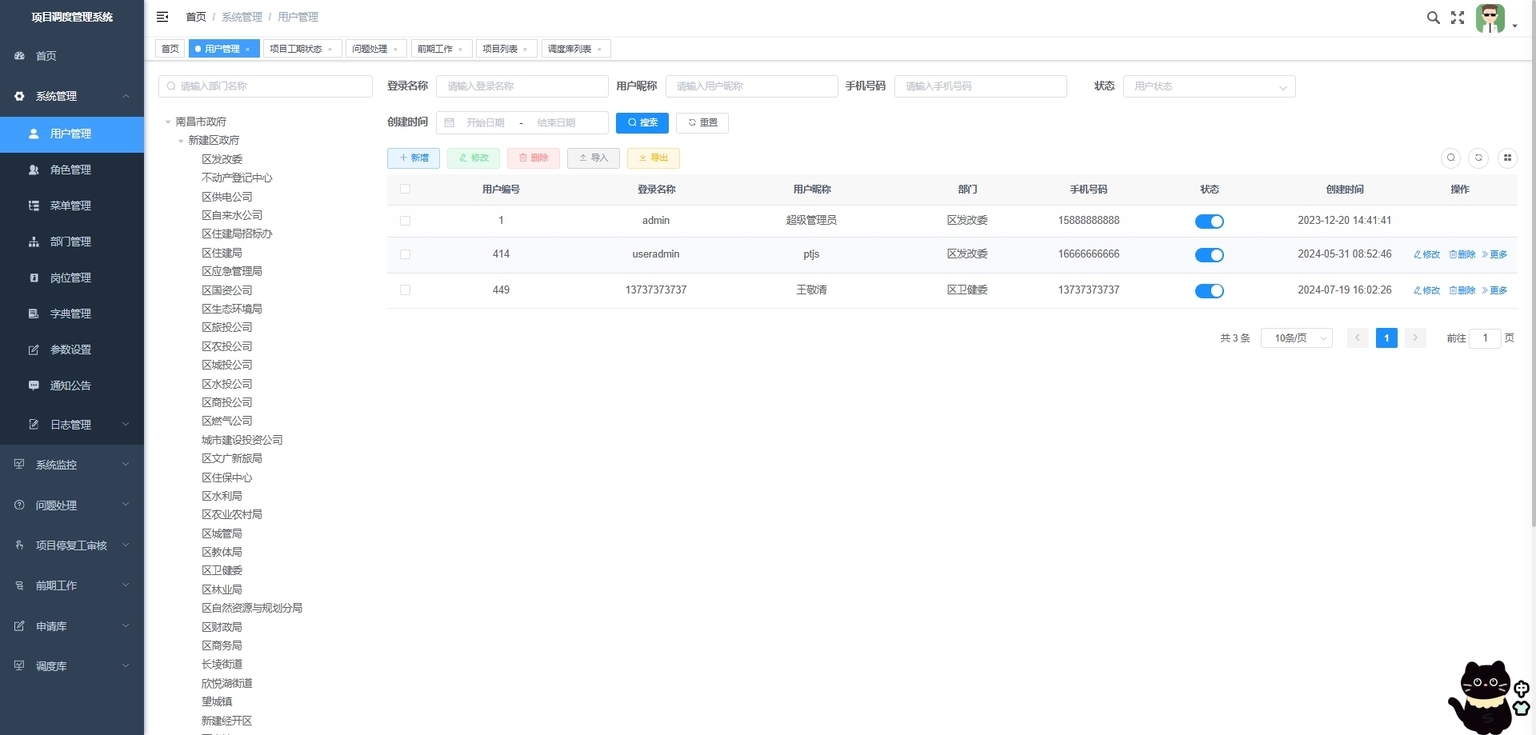Open the header search magnifier icon
1536x735 pixels.
point(1433,17)
